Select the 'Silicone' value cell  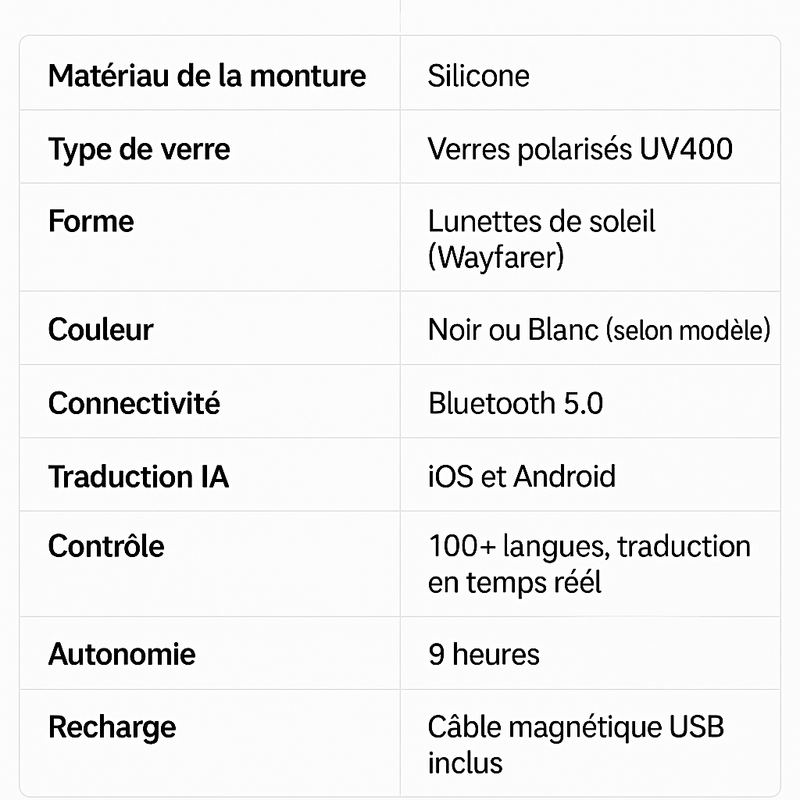point(590,73)
